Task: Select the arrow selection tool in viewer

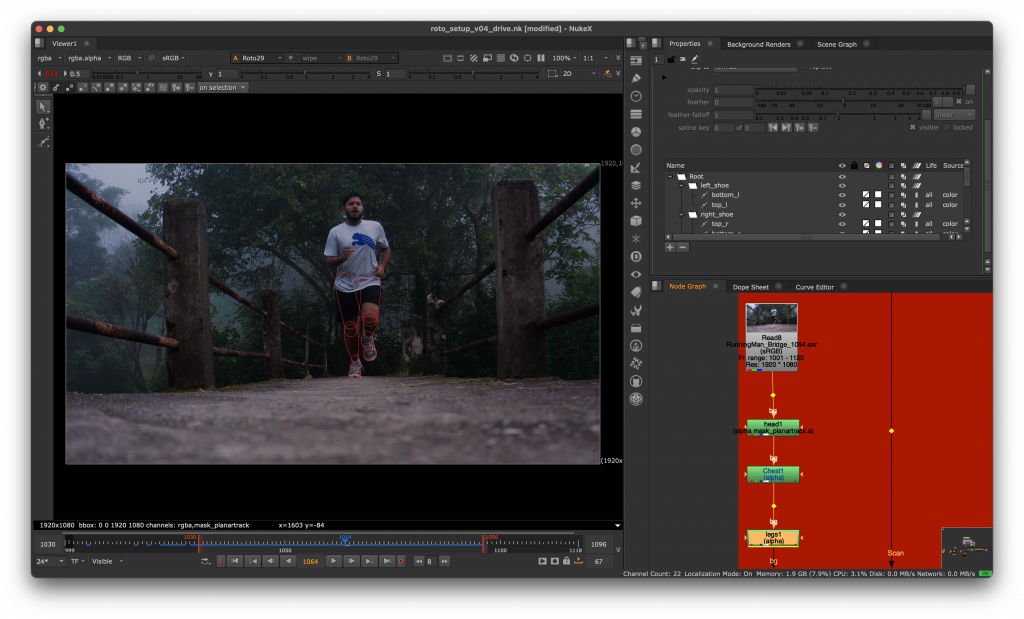Action: [43, 106]
